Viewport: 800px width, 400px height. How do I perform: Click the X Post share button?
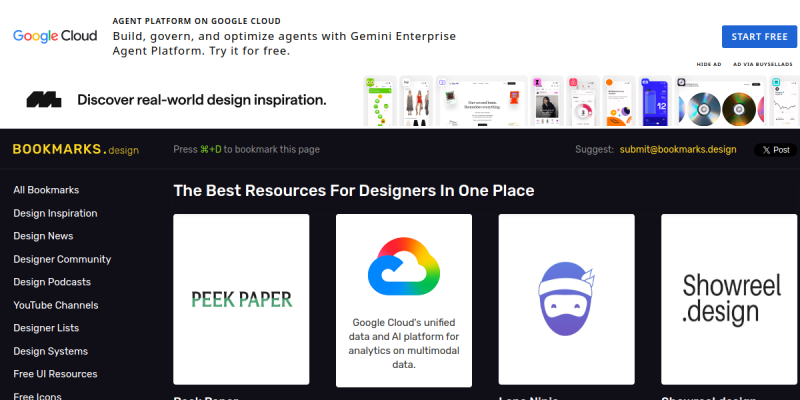click(776, 150)
